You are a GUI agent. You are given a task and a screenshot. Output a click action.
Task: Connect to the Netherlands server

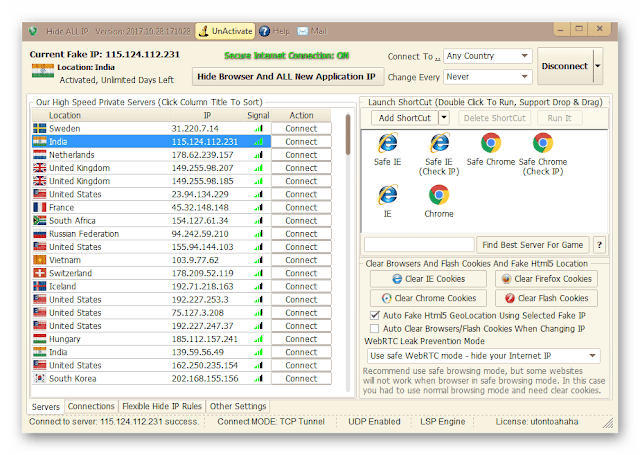(301, 155)
